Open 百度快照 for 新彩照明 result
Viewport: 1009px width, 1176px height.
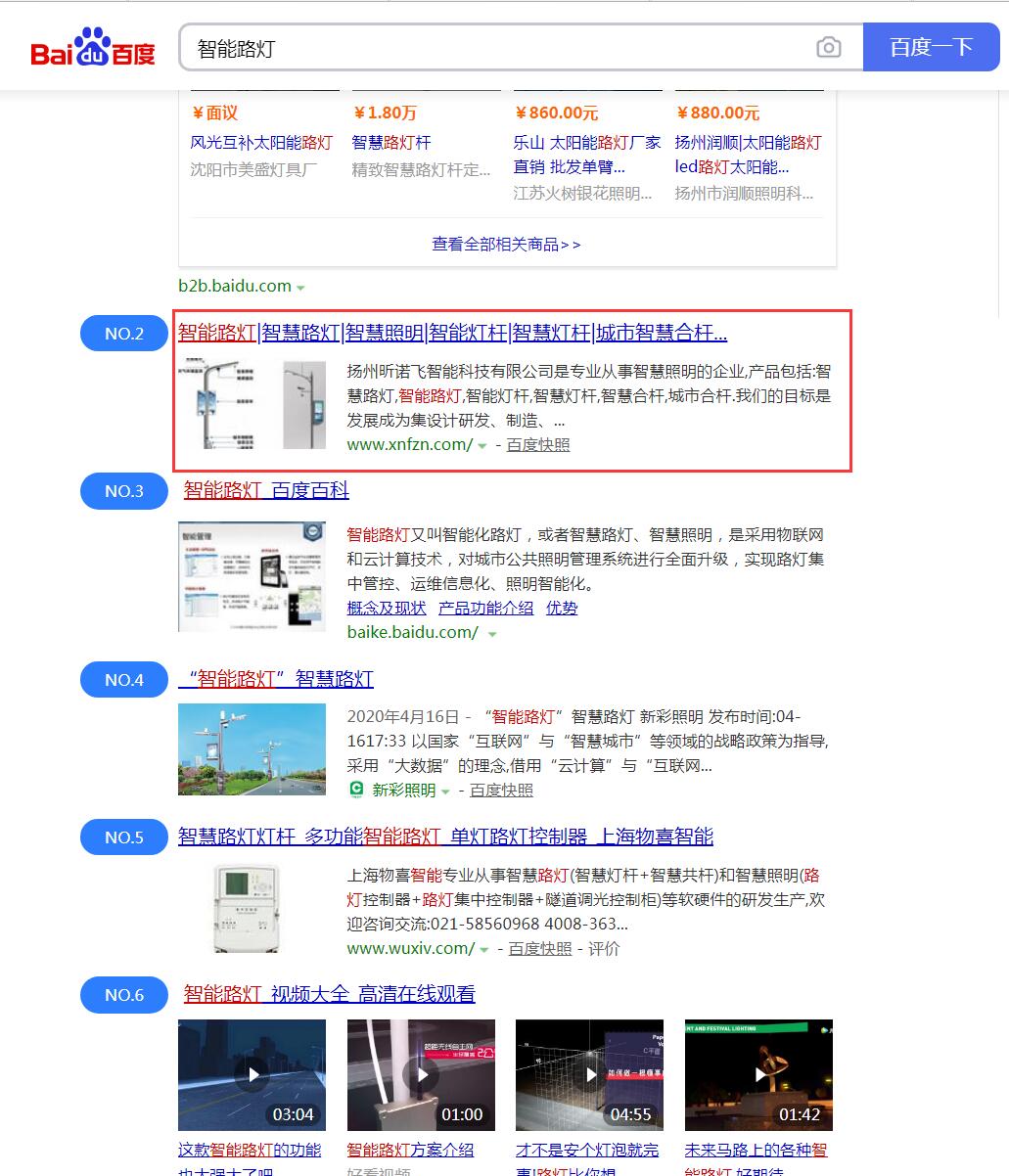pos(502,791)
